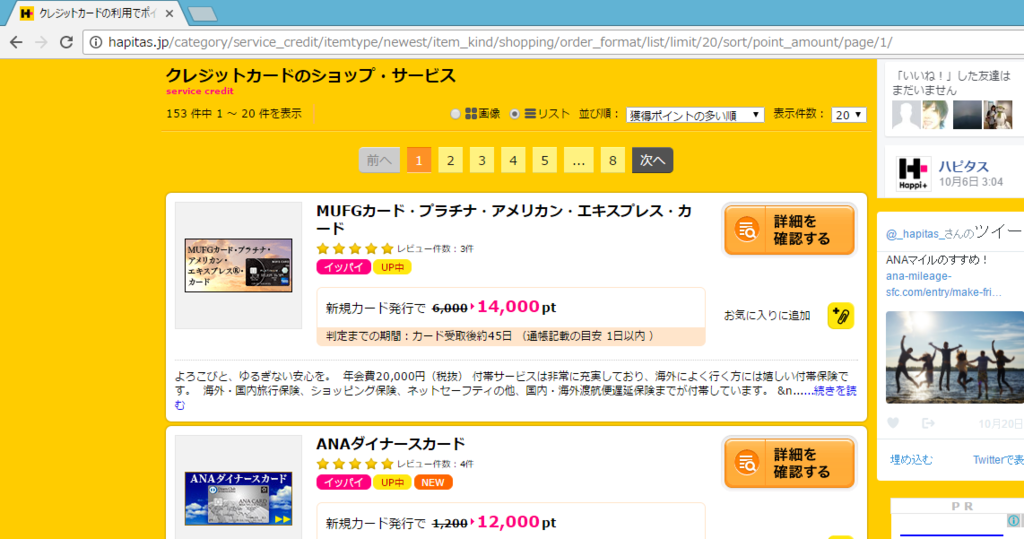Go to pagination page 4

(x=513, y=160)
